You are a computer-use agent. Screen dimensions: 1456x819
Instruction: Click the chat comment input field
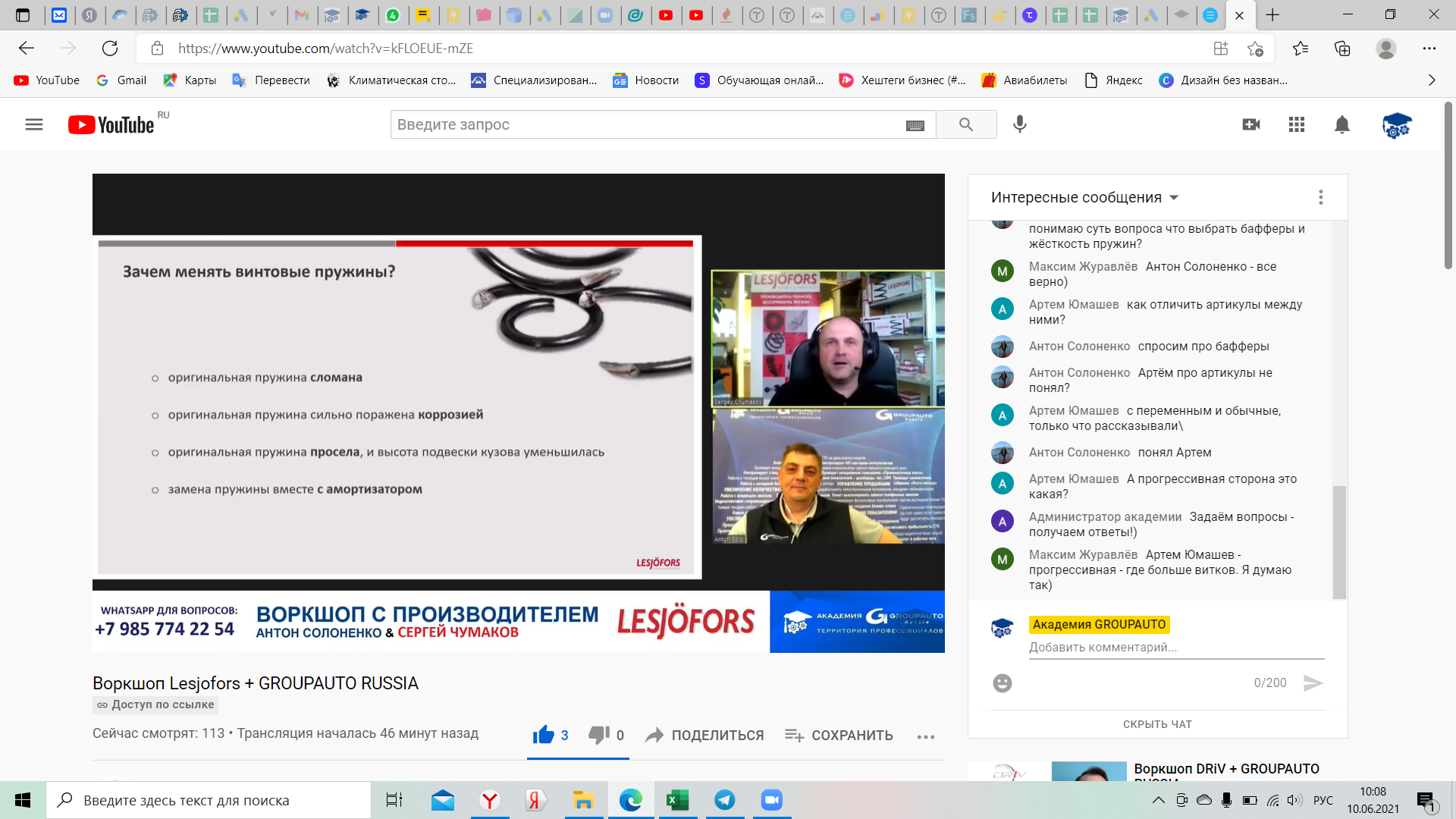(1175, 647)
